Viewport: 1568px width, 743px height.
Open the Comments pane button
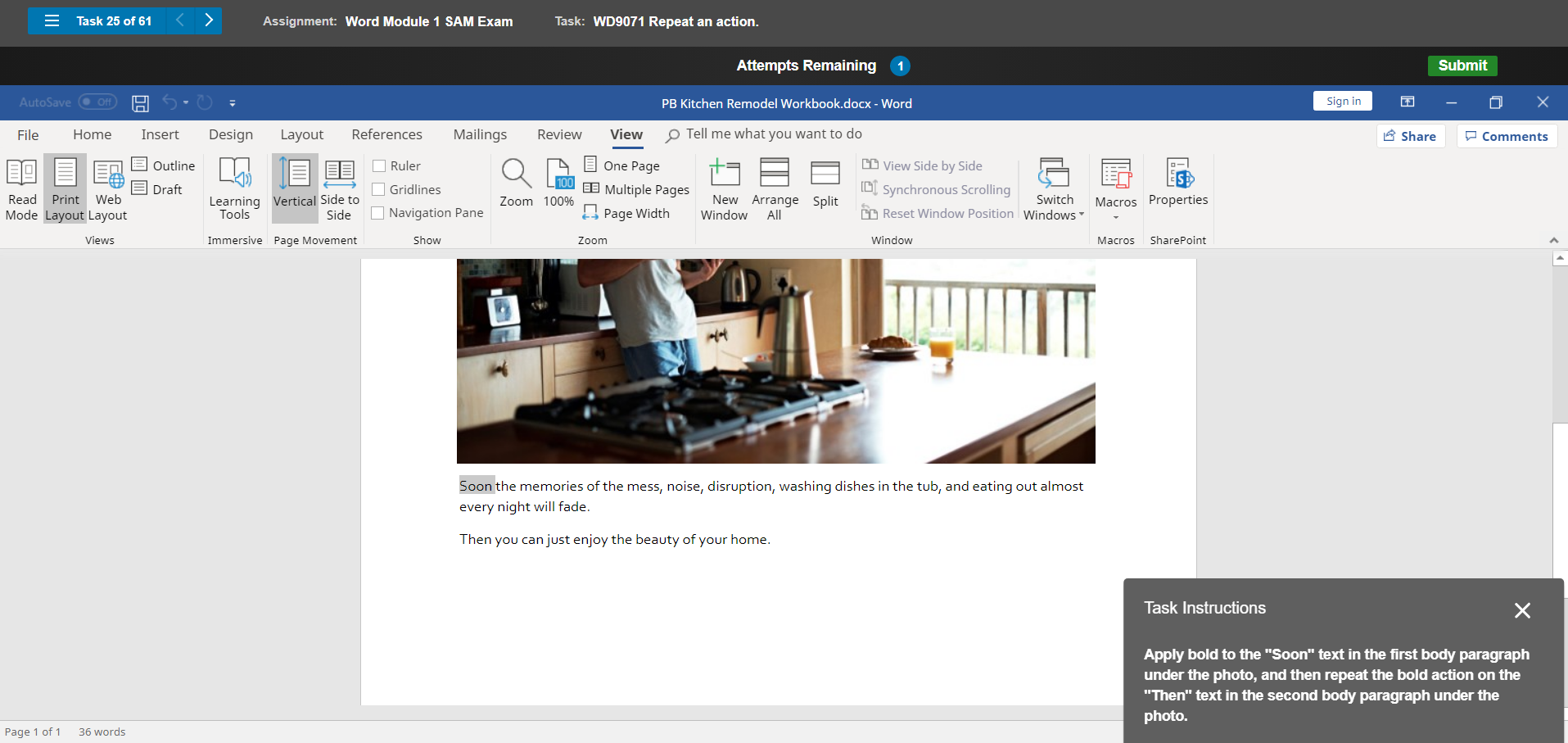tap(1507, 136)
